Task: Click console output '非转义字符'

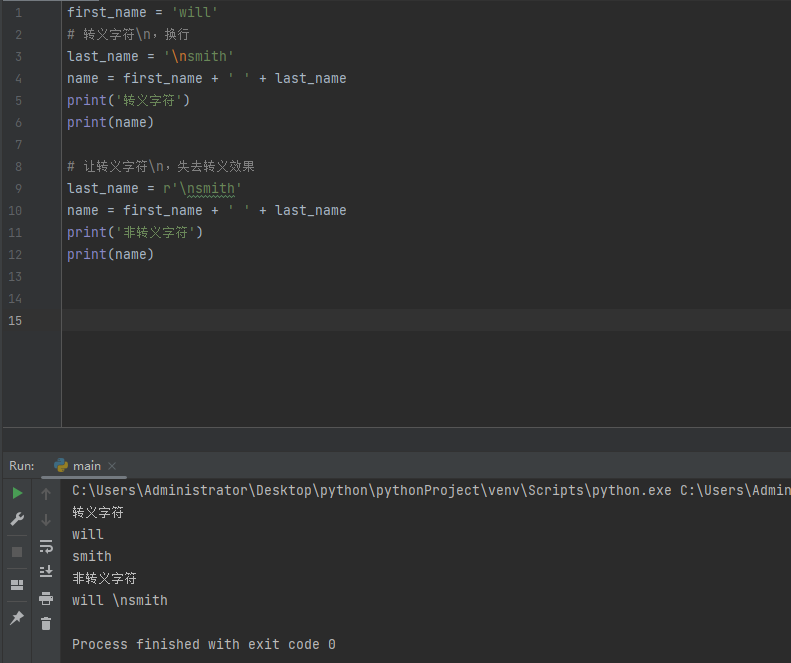Action: pyautogui.click(x=104, y=578)
